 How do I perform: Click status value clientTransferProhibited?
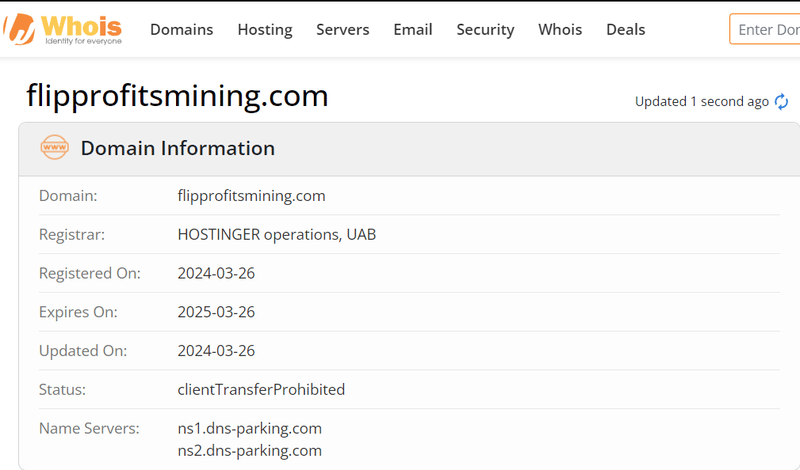click(x=261, y=389)
